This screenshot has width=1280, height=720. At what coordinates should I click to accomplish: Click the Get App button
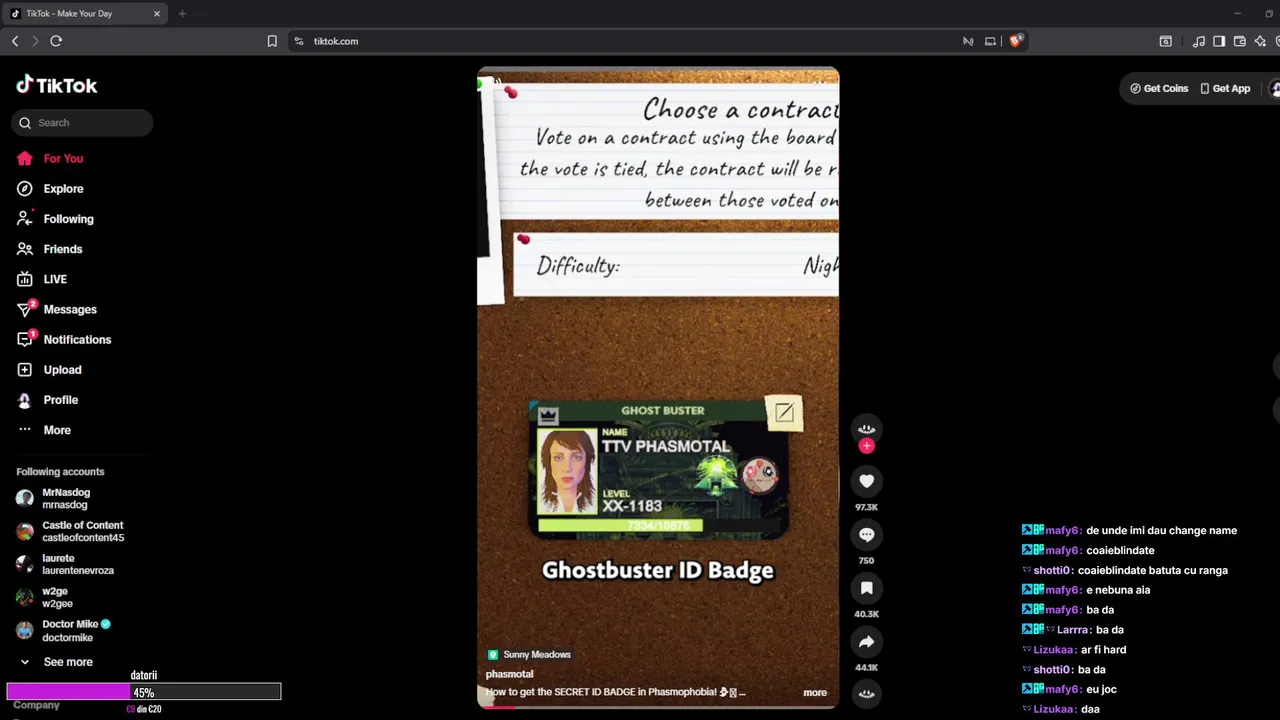pyautogui.click(x=1225, y=88)
